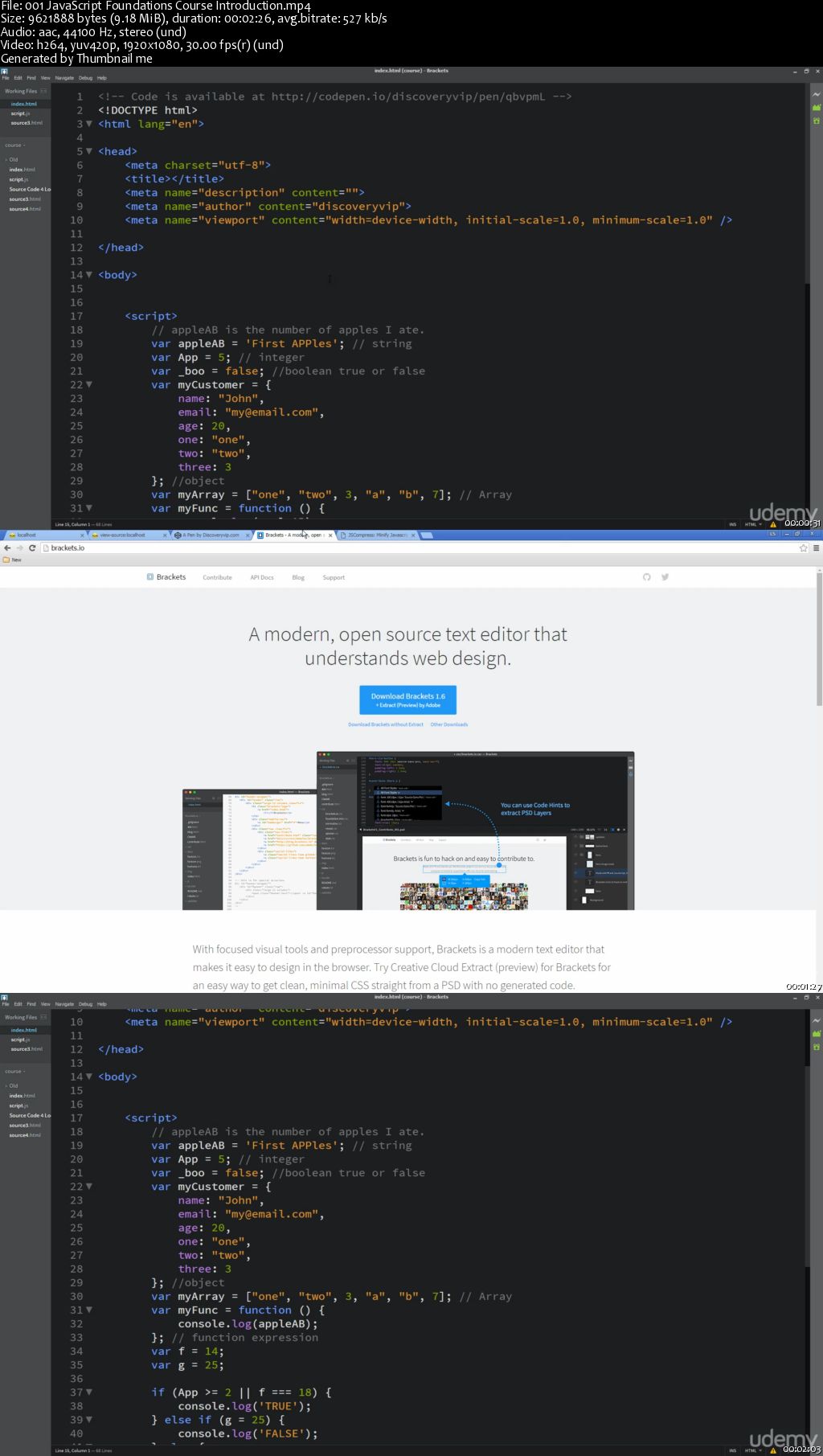Expand Old folder in top Brackets file tree
Viewport: 823px width, 1456px height.
point(12,159)
